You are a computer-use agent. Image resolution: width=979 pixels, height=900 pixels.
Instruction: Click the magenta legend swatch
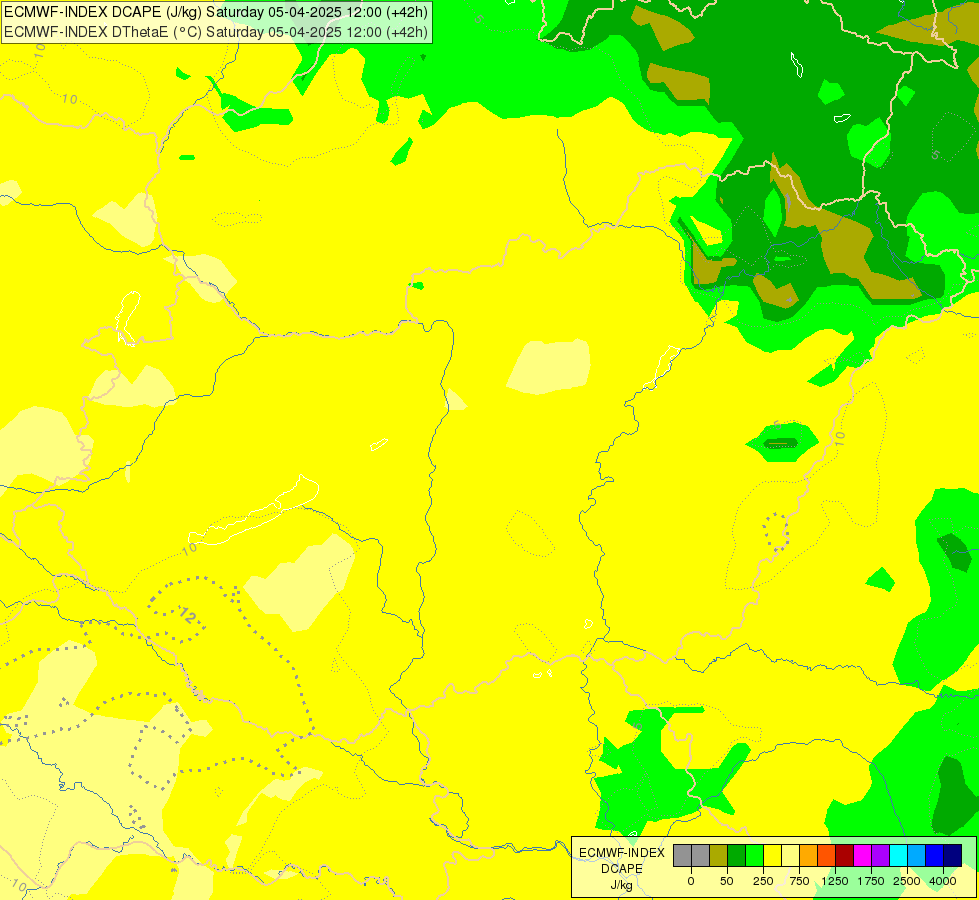[x=862, y=855]
